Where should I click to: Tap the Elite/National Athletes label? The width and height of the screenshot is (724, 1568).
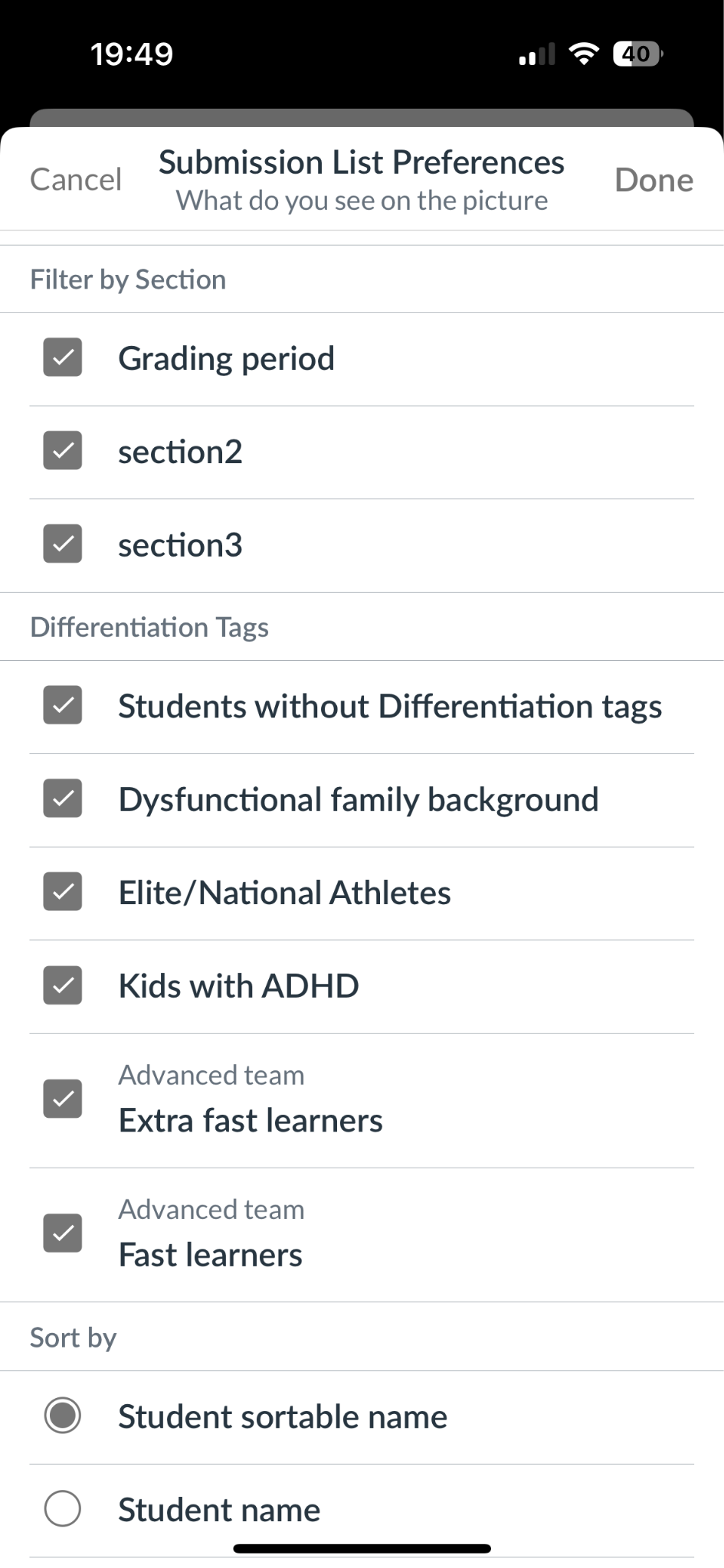click(x=284, y=893)
